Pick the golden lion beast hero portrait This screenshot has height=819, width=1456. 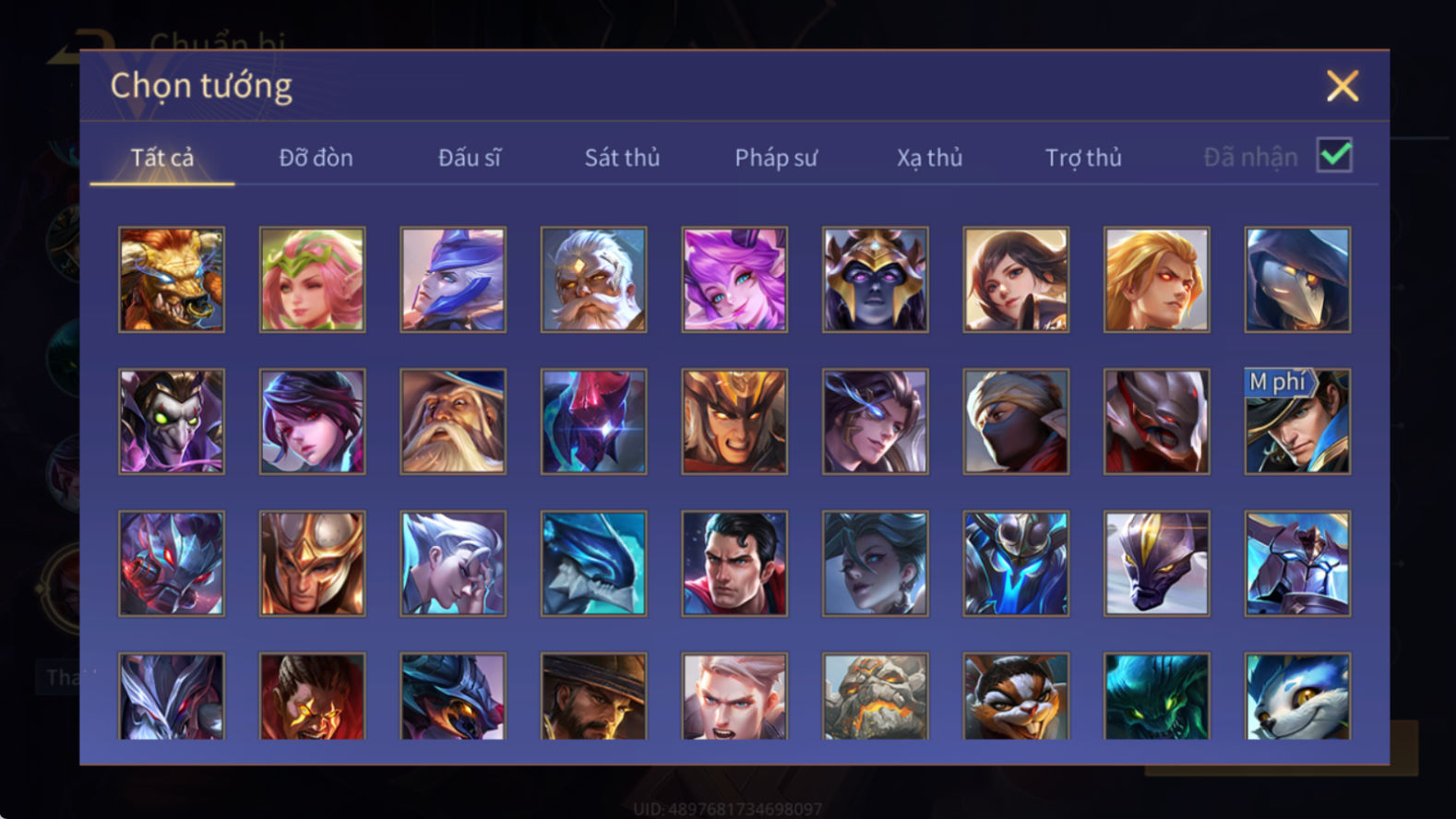[x=172, y=279]
